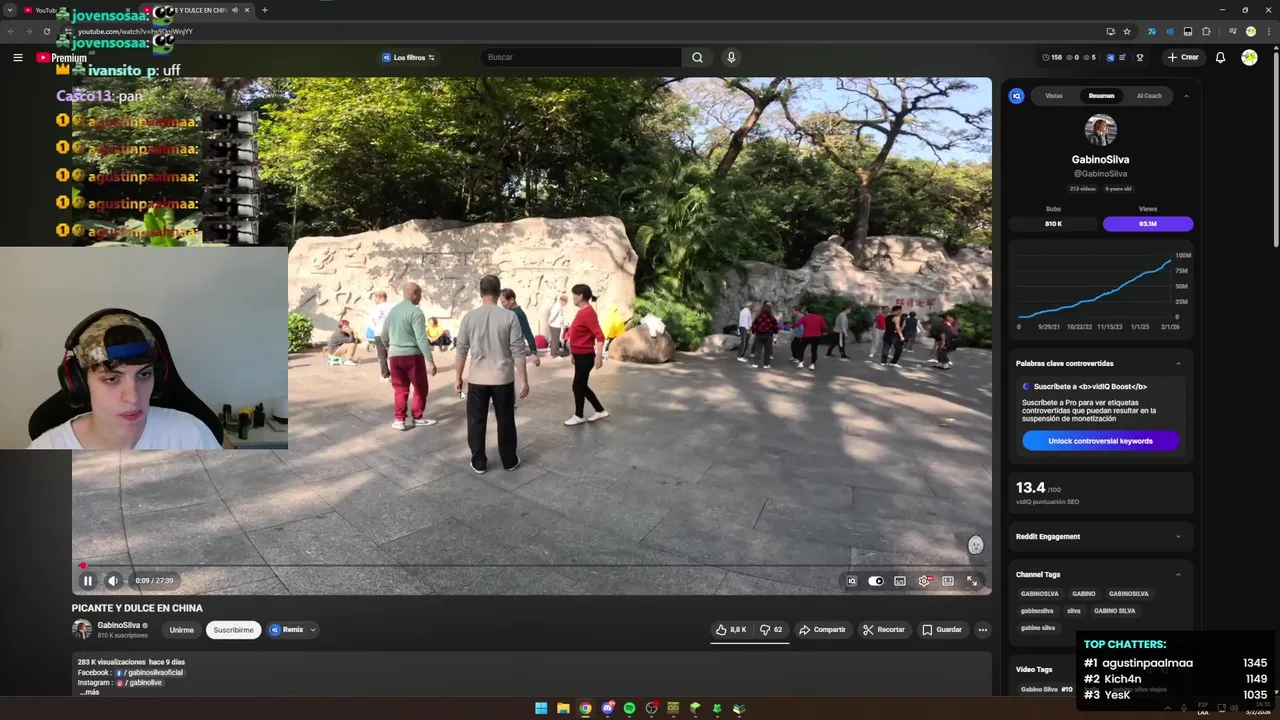The width and height of the screenshot is (1280, 720).
Task: Click Guardar save button
Action: (942, 630)
